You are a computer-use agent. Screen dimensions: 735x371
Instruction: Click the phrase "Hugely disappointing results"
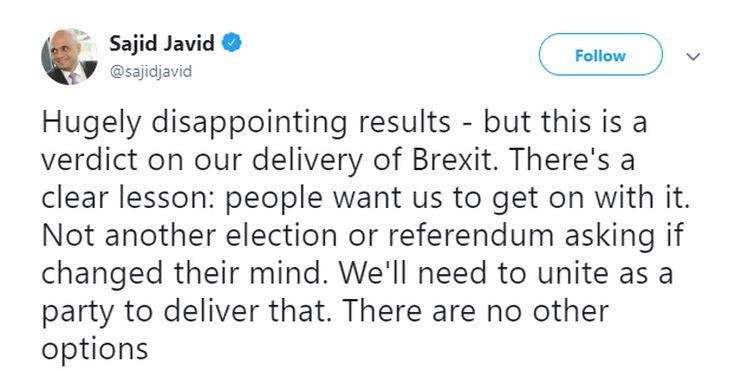pos(246,124)
